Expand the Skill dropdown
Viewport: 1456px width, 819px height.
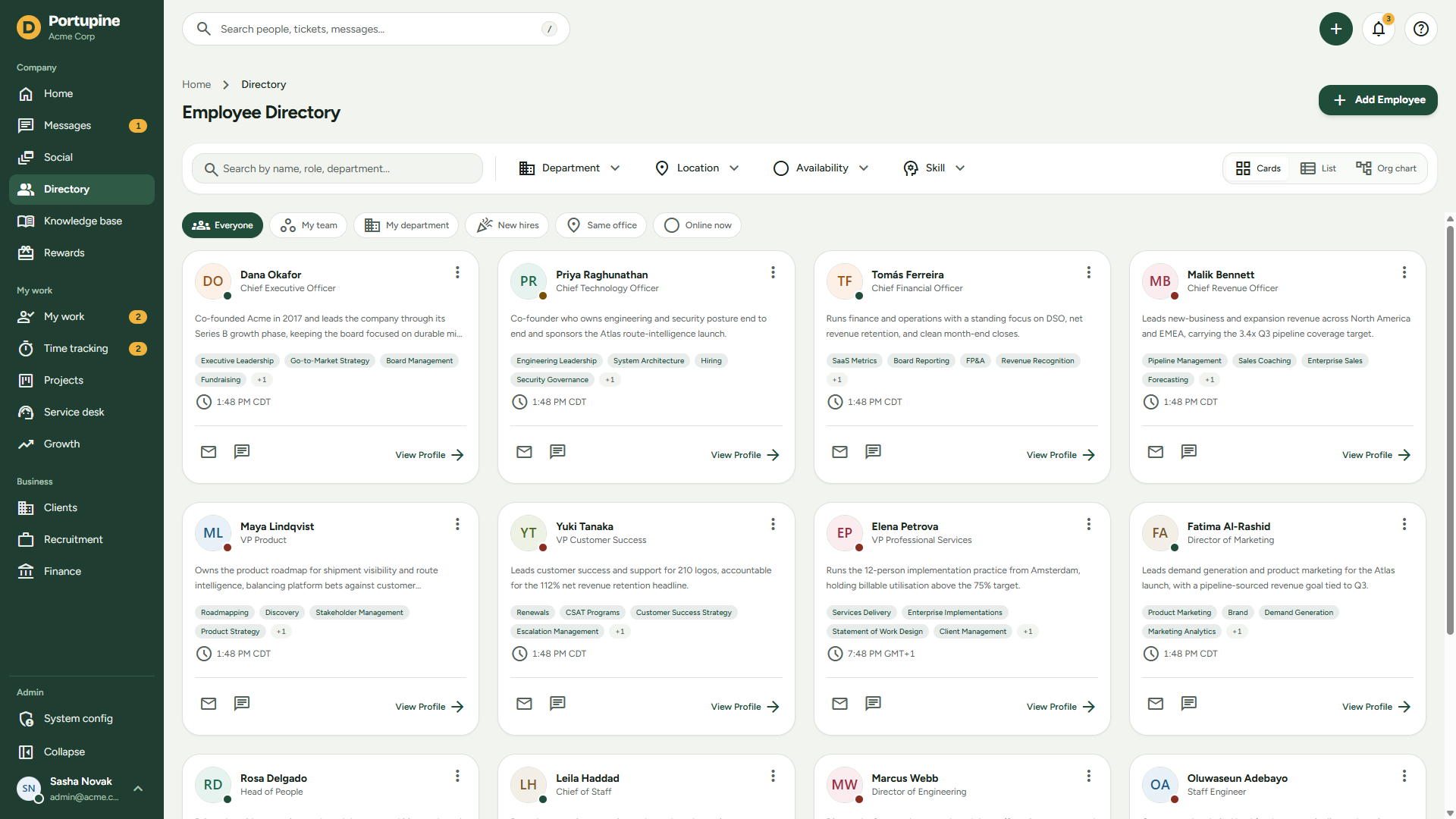click(x=934, y=168)
